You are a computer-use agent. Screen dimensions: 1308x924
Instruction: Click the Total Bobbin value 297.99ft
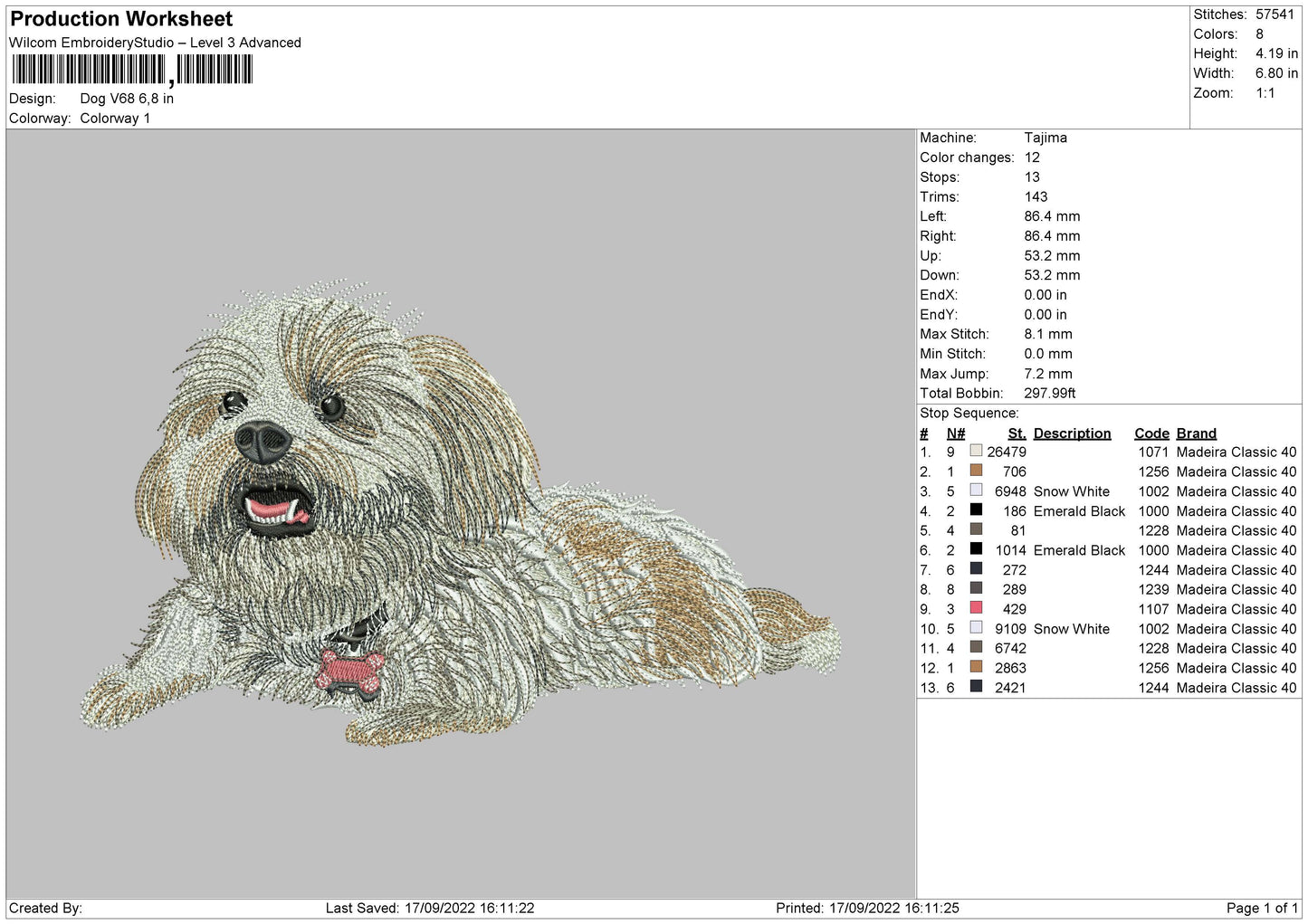click(x=1050, y=393)
